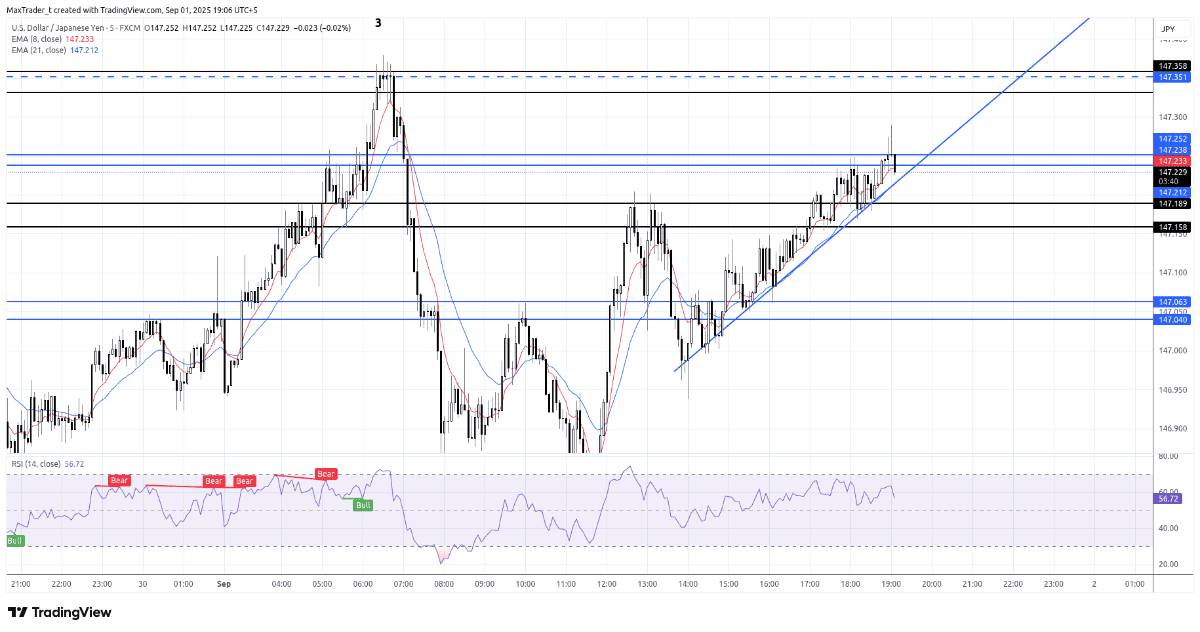Open the RSI (14, close) indicator legend
This screenshot has width=1200, height=632.
[38, 464]
